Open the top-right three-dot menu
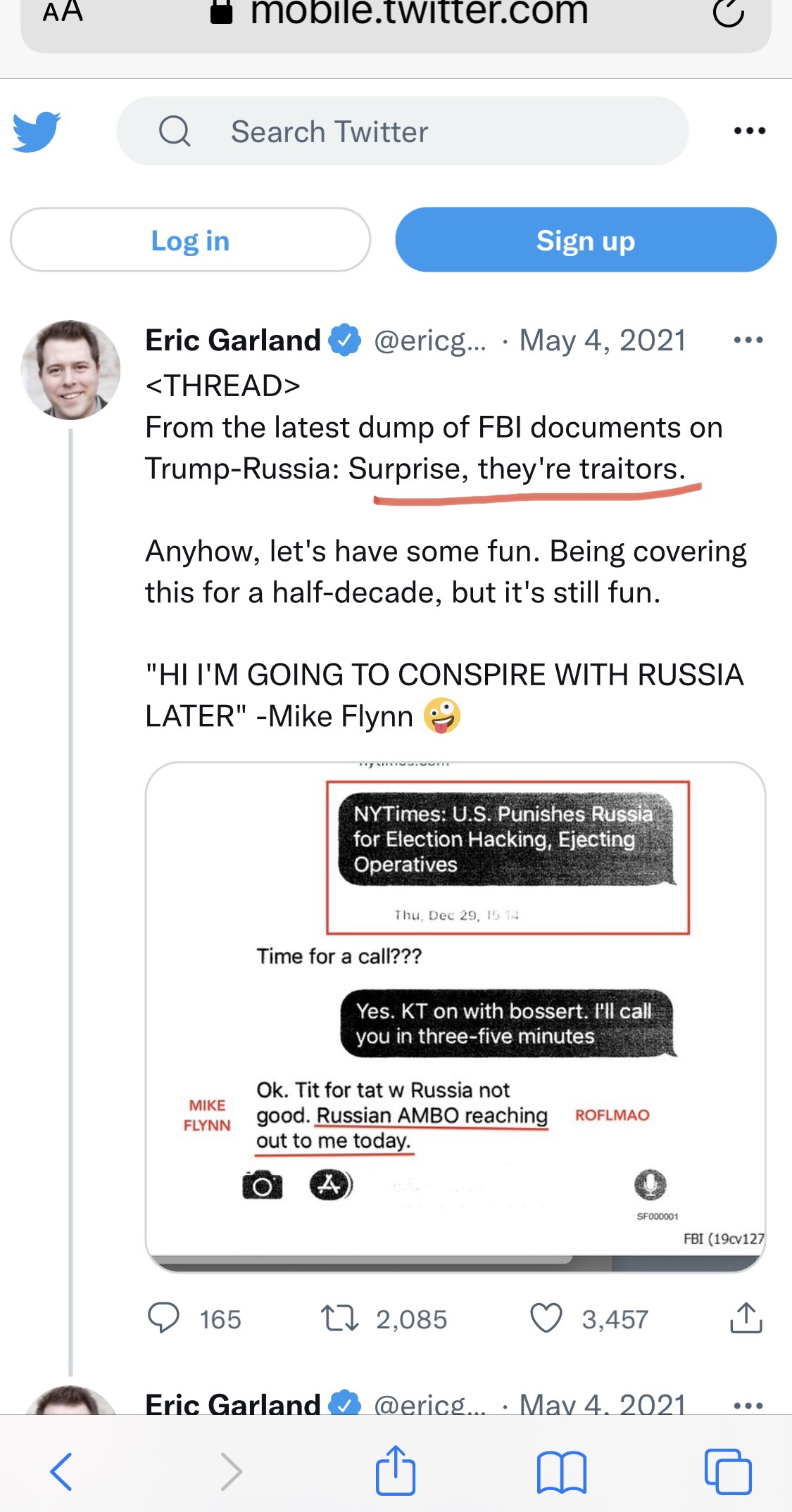The image size is (792, 1512). coord(749,131)
